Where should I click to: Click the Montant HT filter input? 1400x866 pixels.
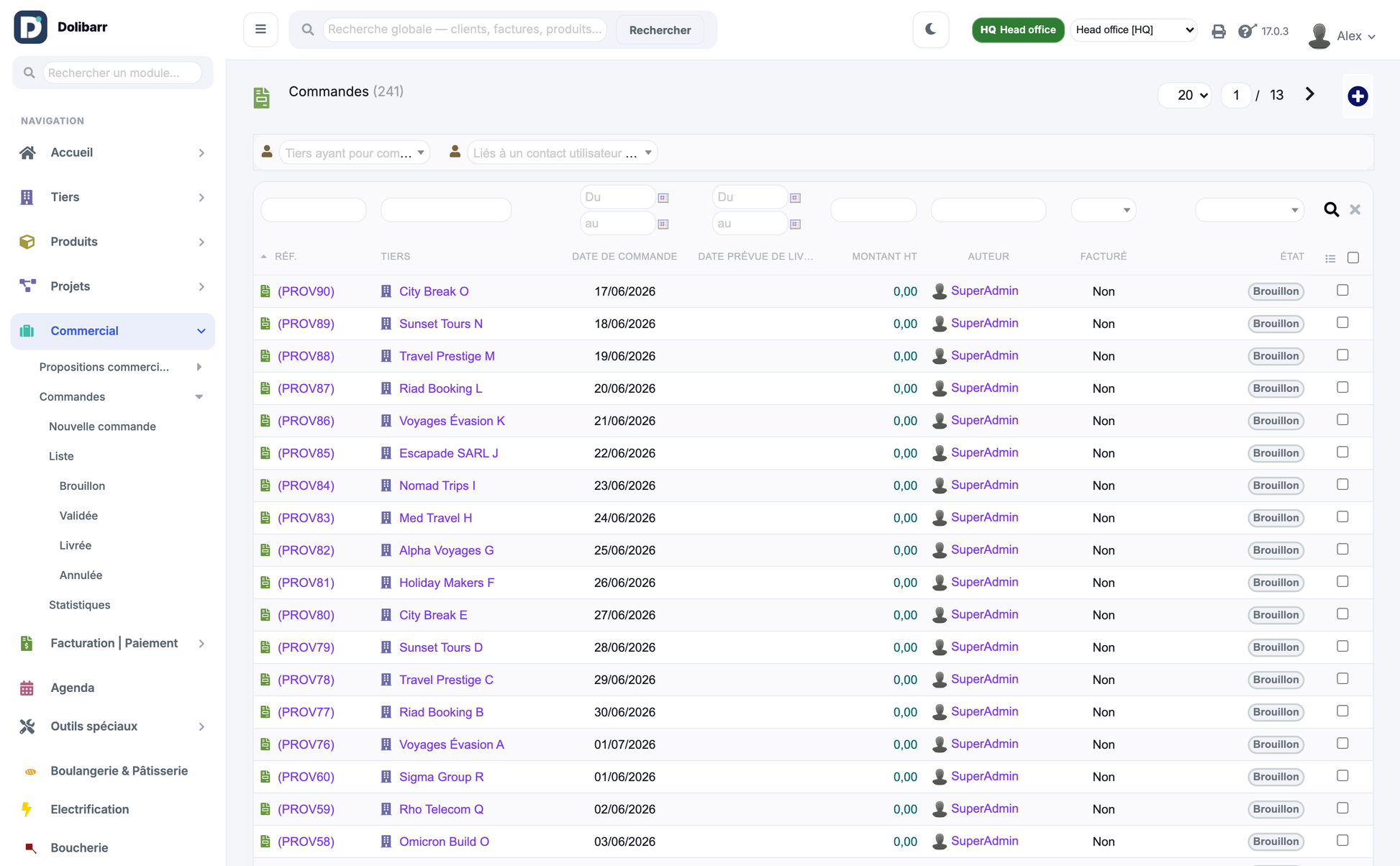873,210
